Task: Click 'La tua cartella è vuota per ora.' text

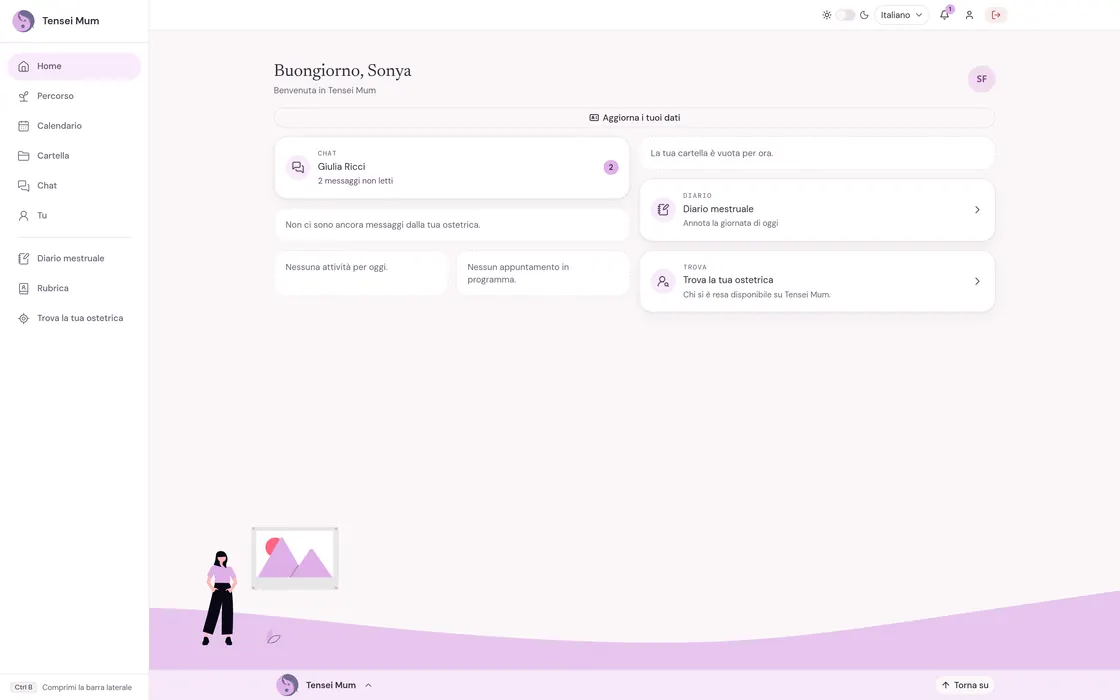Action: point(711,154)
